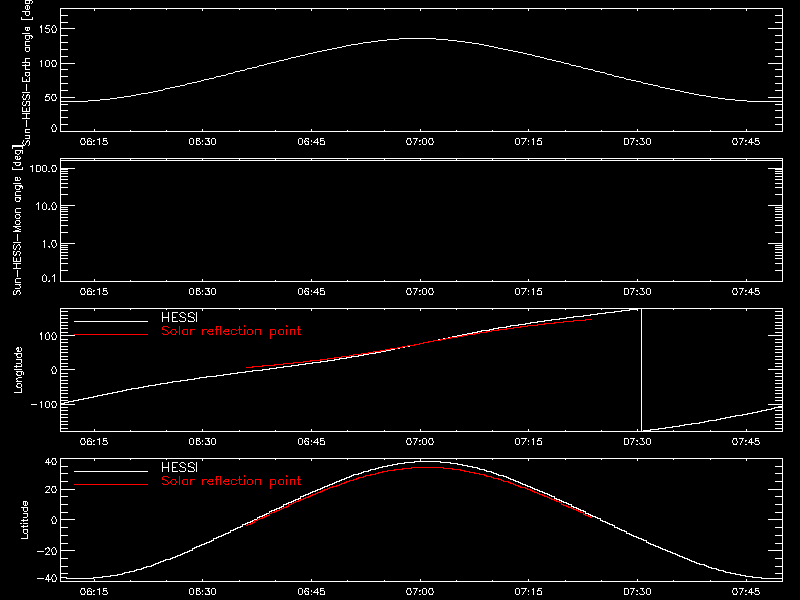This screenshot has height=600, width=800.
Task: Click 07:15 time label under Moon angle plot
Action: pyautogui.click(x=529, y=292)
